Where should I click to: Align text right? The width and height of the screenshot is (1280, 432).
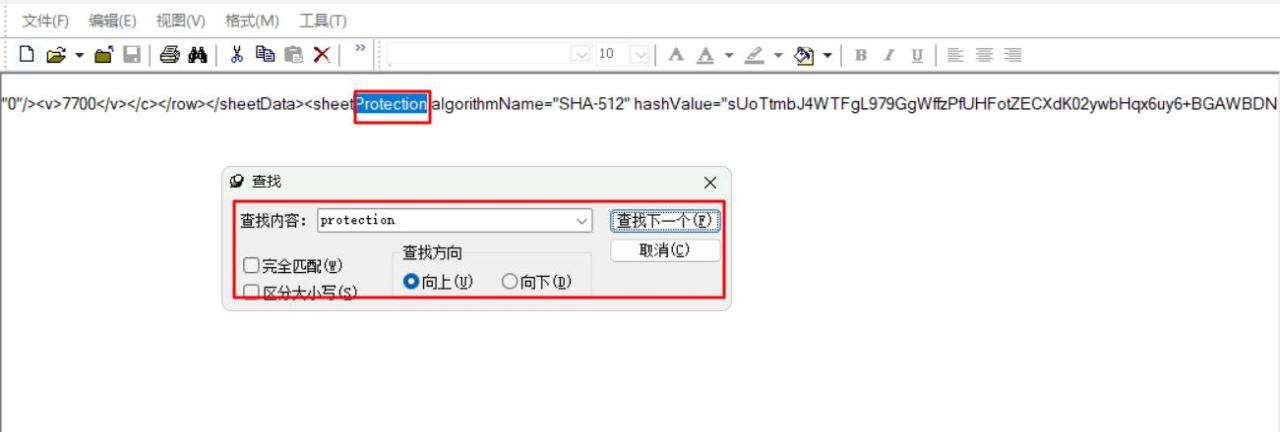click(1013, 55)
